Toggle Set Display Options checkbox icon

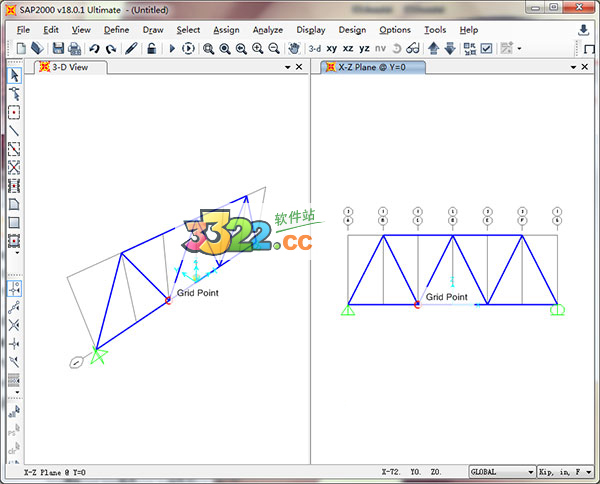[487, 48]
